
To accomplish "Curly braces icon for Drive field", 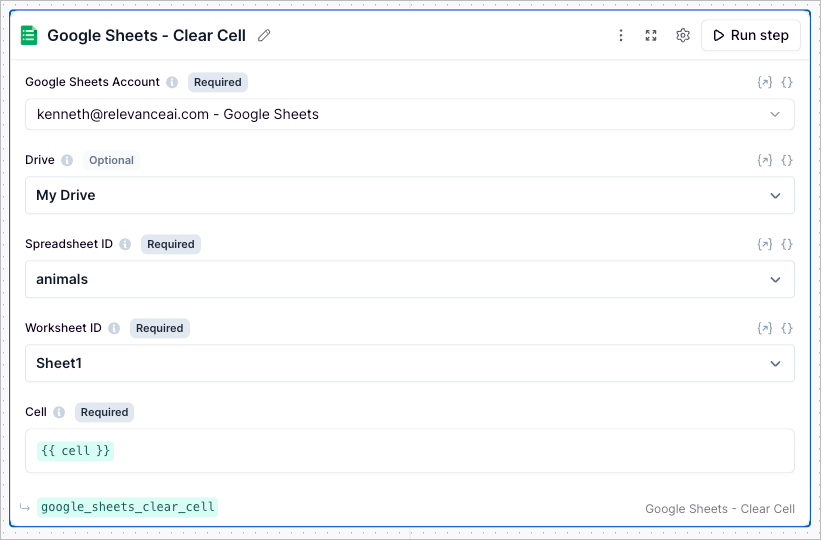I will (786, 160).
